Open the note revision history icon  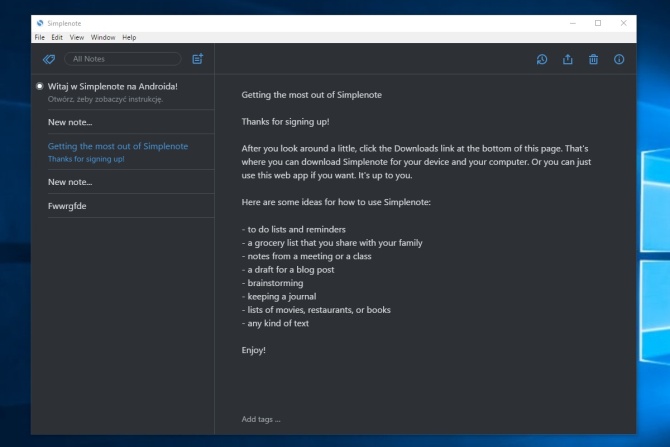[542, 60]
